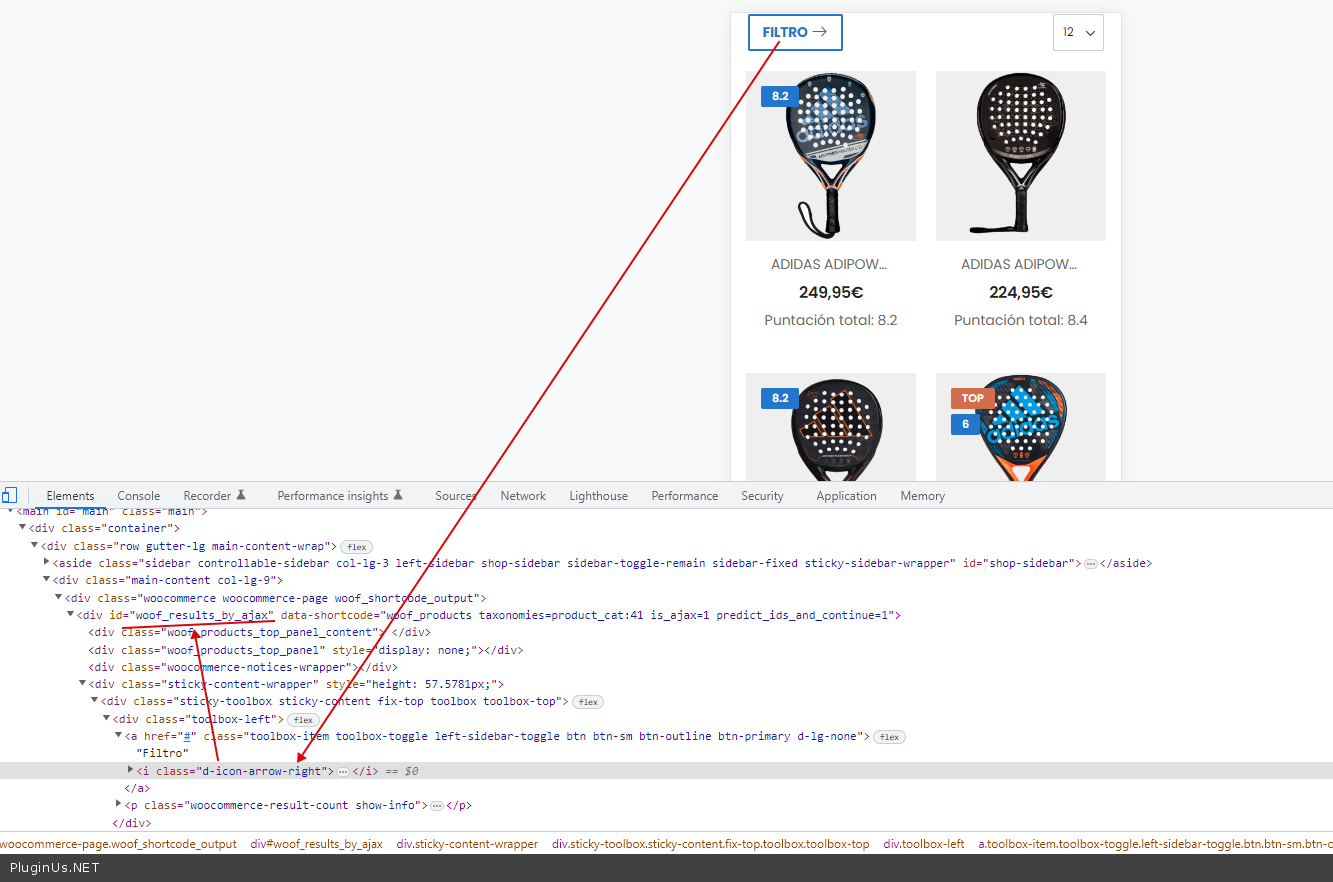Select the "Filtro" text node in DOM tree
1333x882 pixels.
click(x=162, y=753)
